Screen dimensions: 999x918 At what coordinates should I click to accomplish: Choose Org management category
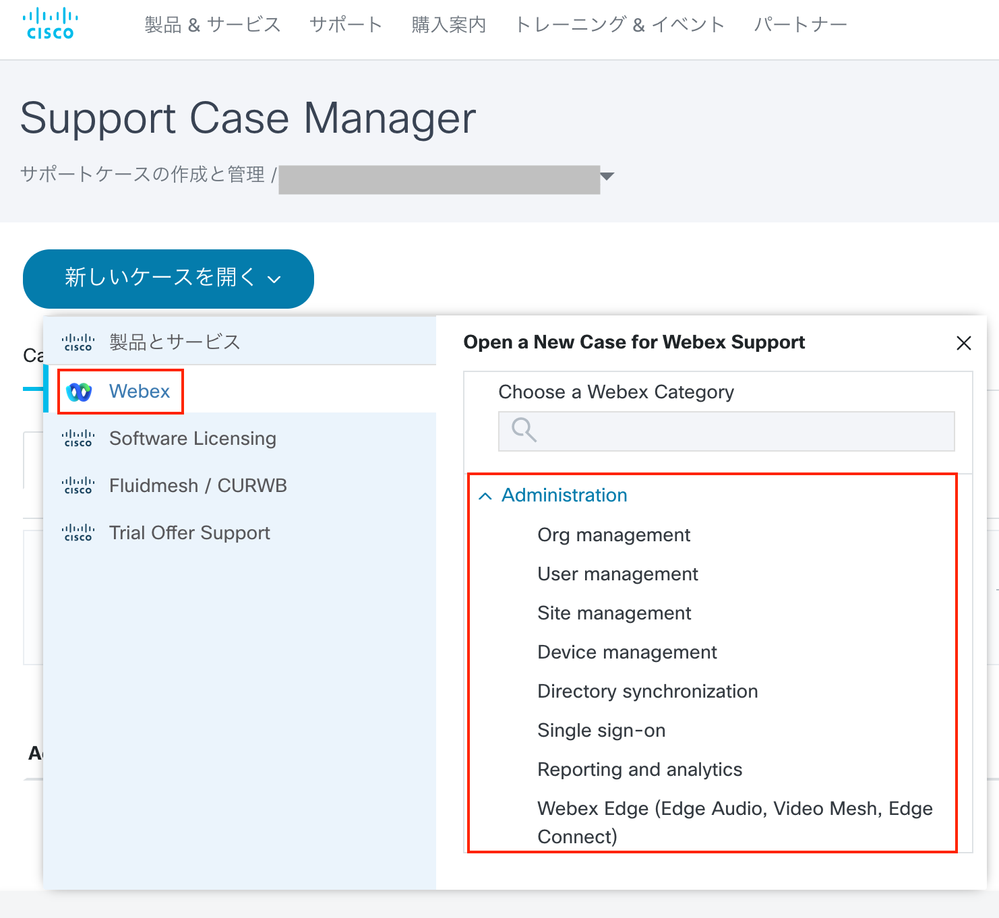614,535
